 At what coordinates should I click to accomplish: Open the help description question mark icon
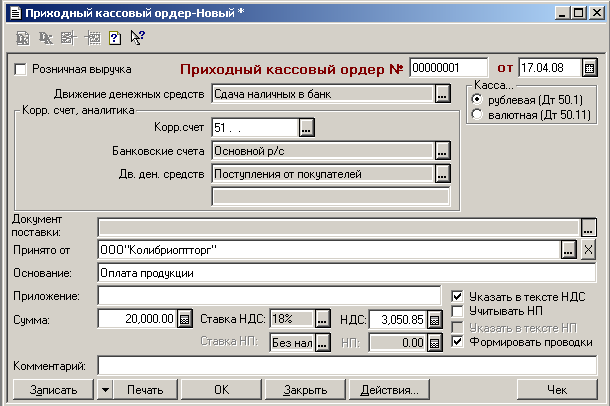(115, 38)
